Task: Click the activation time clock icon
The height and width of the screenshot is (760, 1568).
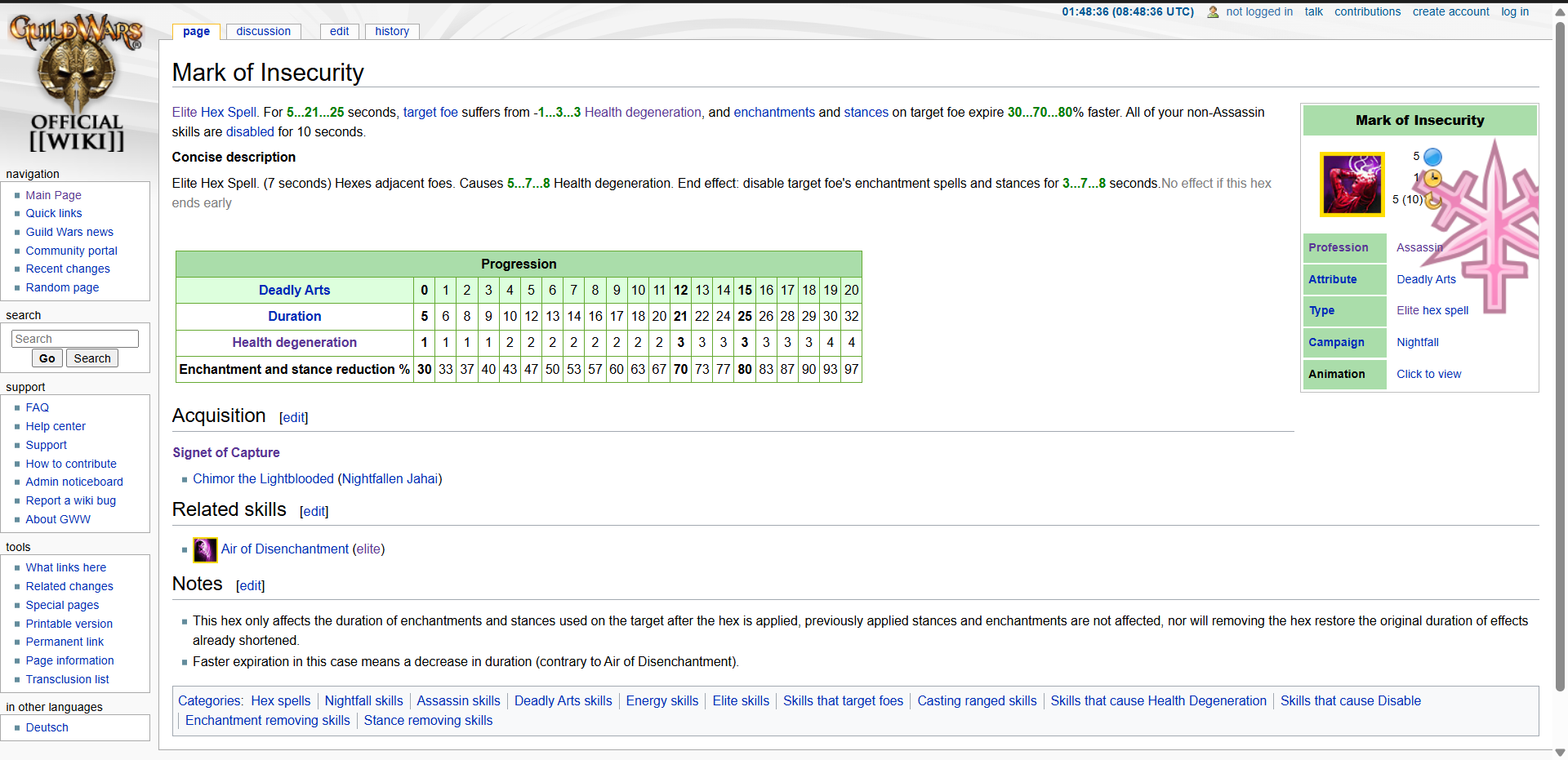Action: point(1432,178)
